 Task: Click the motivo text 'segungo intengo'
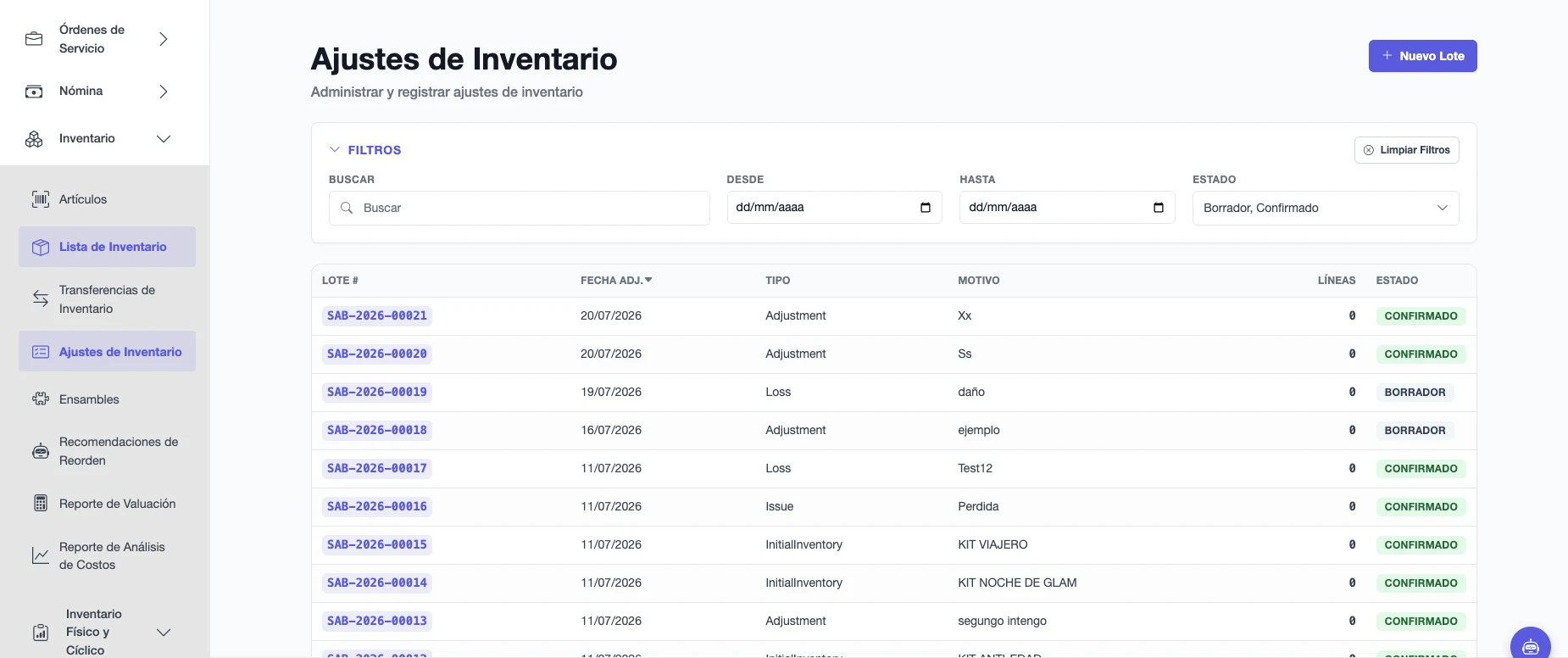[x=1002, y=621]
